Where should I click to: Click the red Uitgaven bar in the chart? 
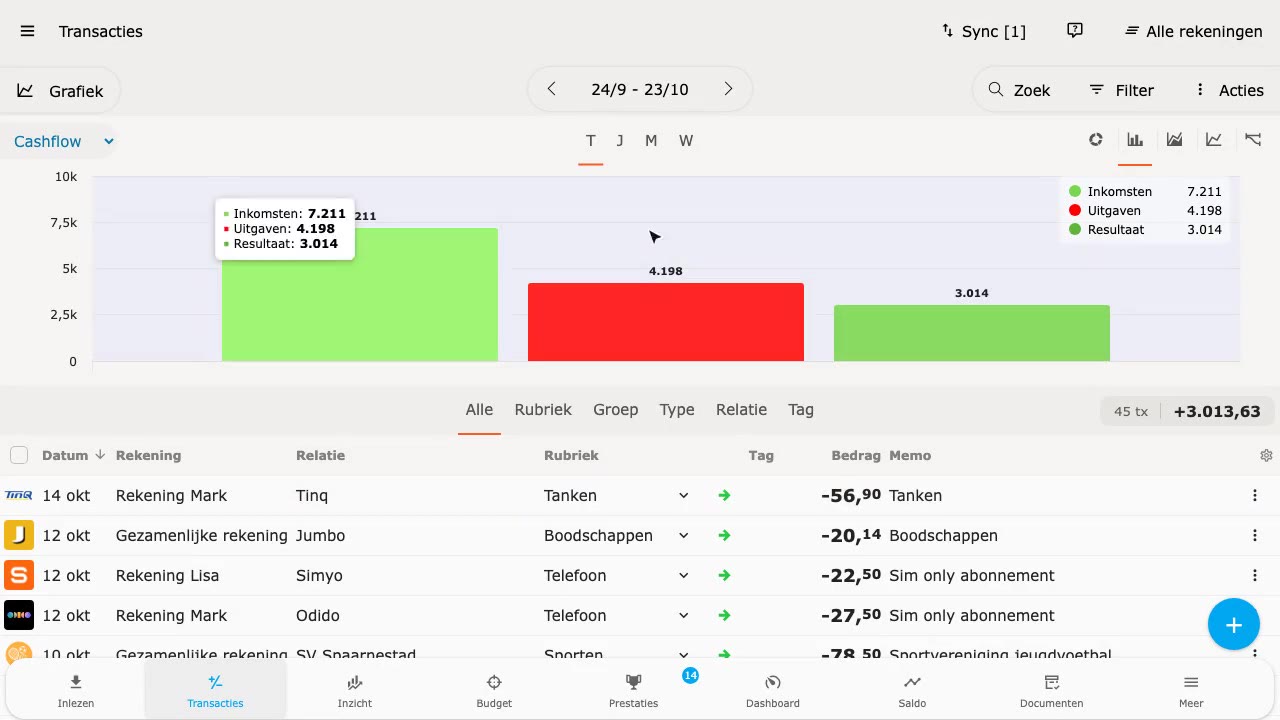coord(666,322)
